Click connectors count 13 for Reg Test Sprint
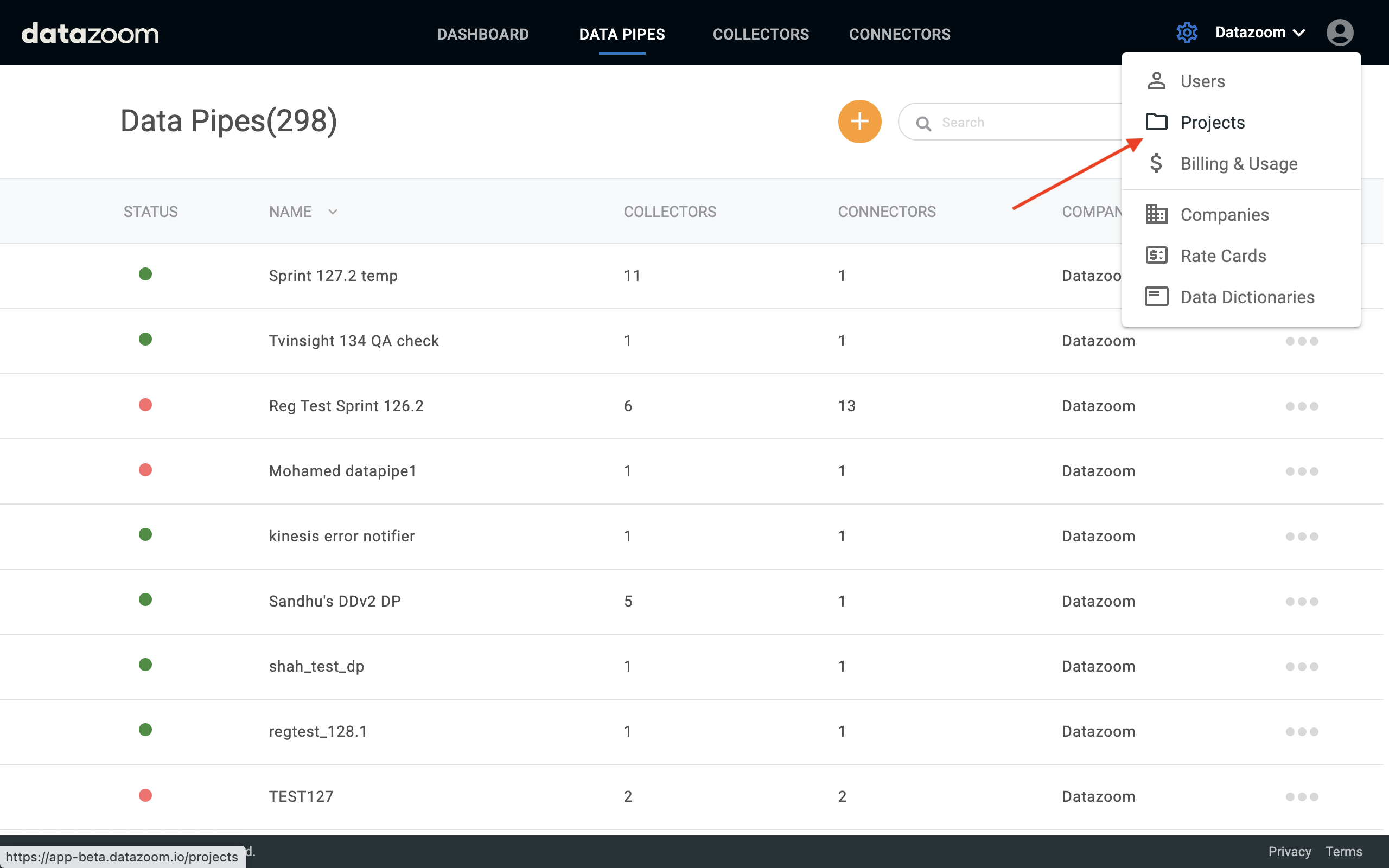This screenshot has height=868, width=1389. (846, 406)
